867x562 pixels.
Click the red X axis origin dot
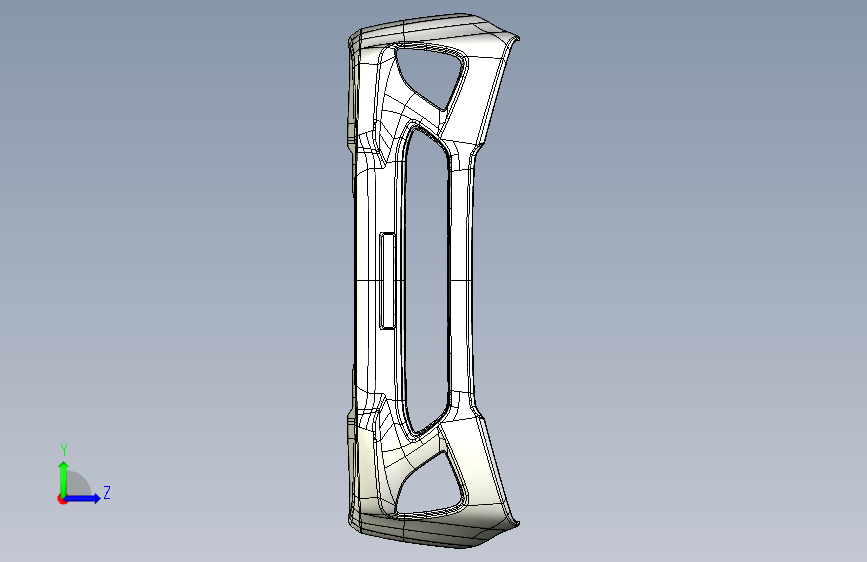click(61, 500)
